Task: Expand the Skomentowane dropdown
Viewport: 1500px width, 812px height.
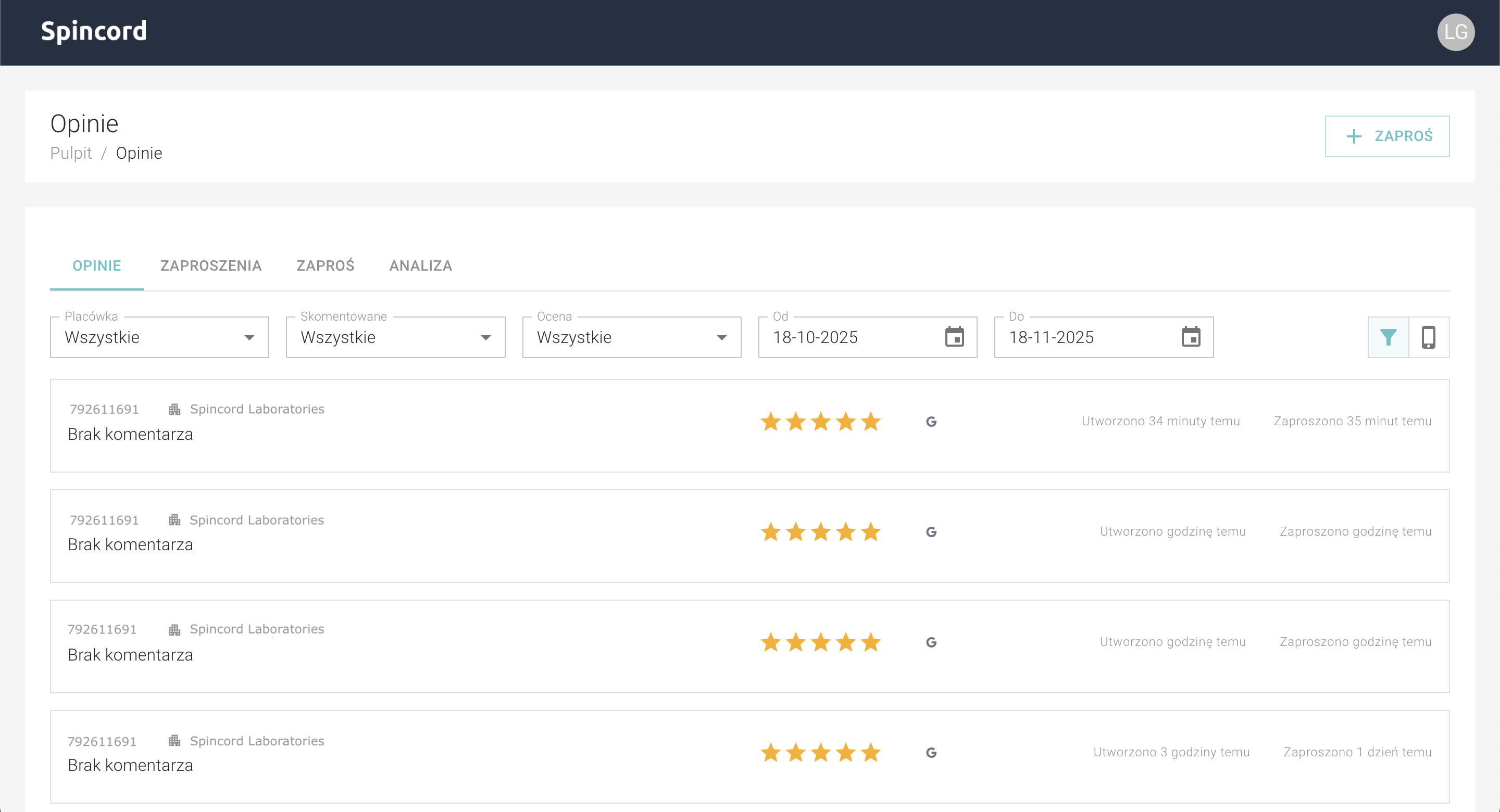Action: (x=395, y=338)
